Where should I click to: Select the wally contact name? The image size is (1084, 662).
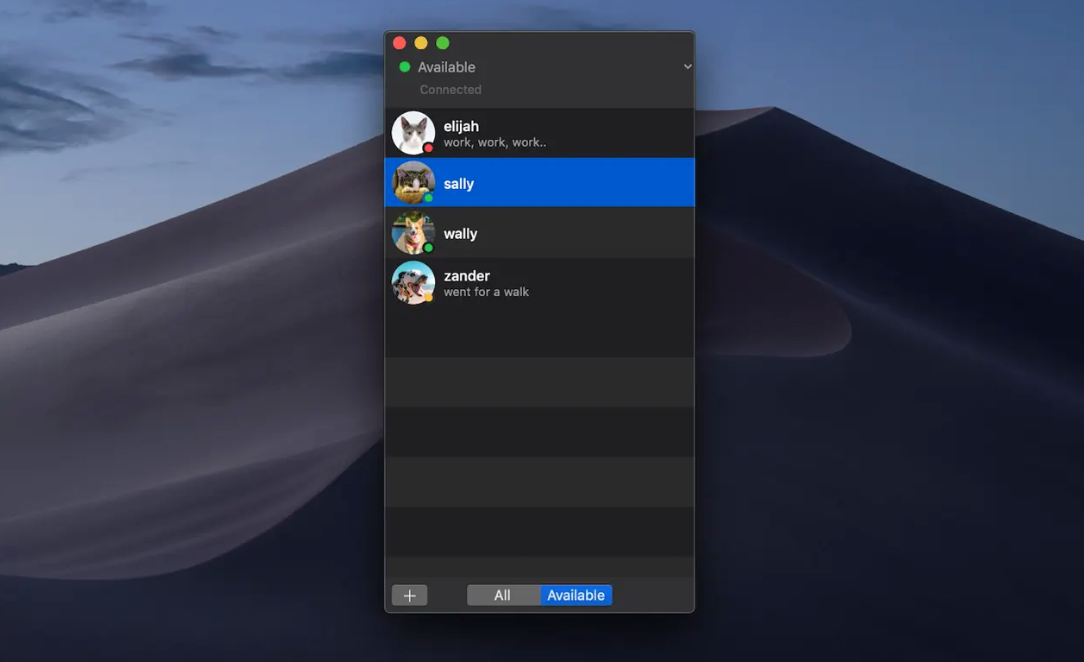460,234
